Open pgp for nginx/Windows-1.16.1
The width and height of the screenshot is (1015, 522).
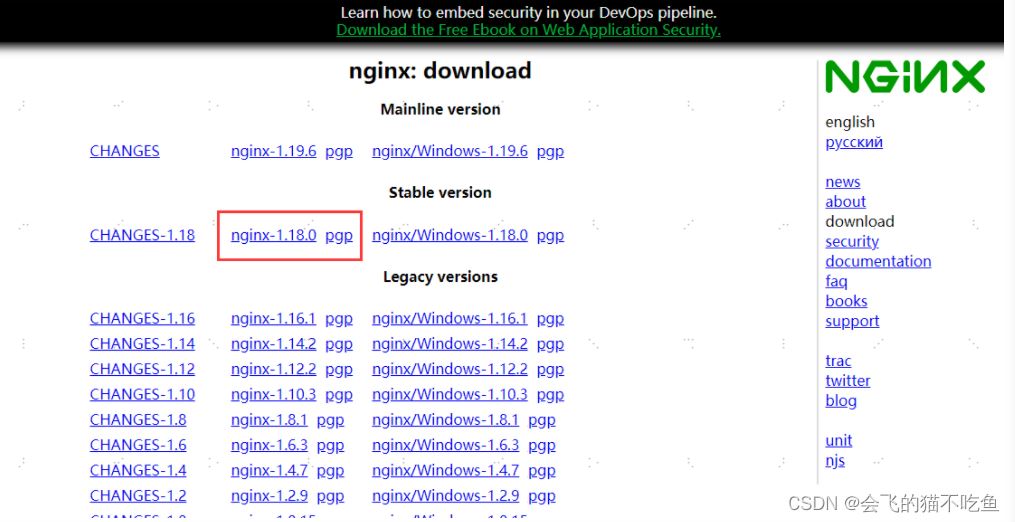click(x=550, y=319)
